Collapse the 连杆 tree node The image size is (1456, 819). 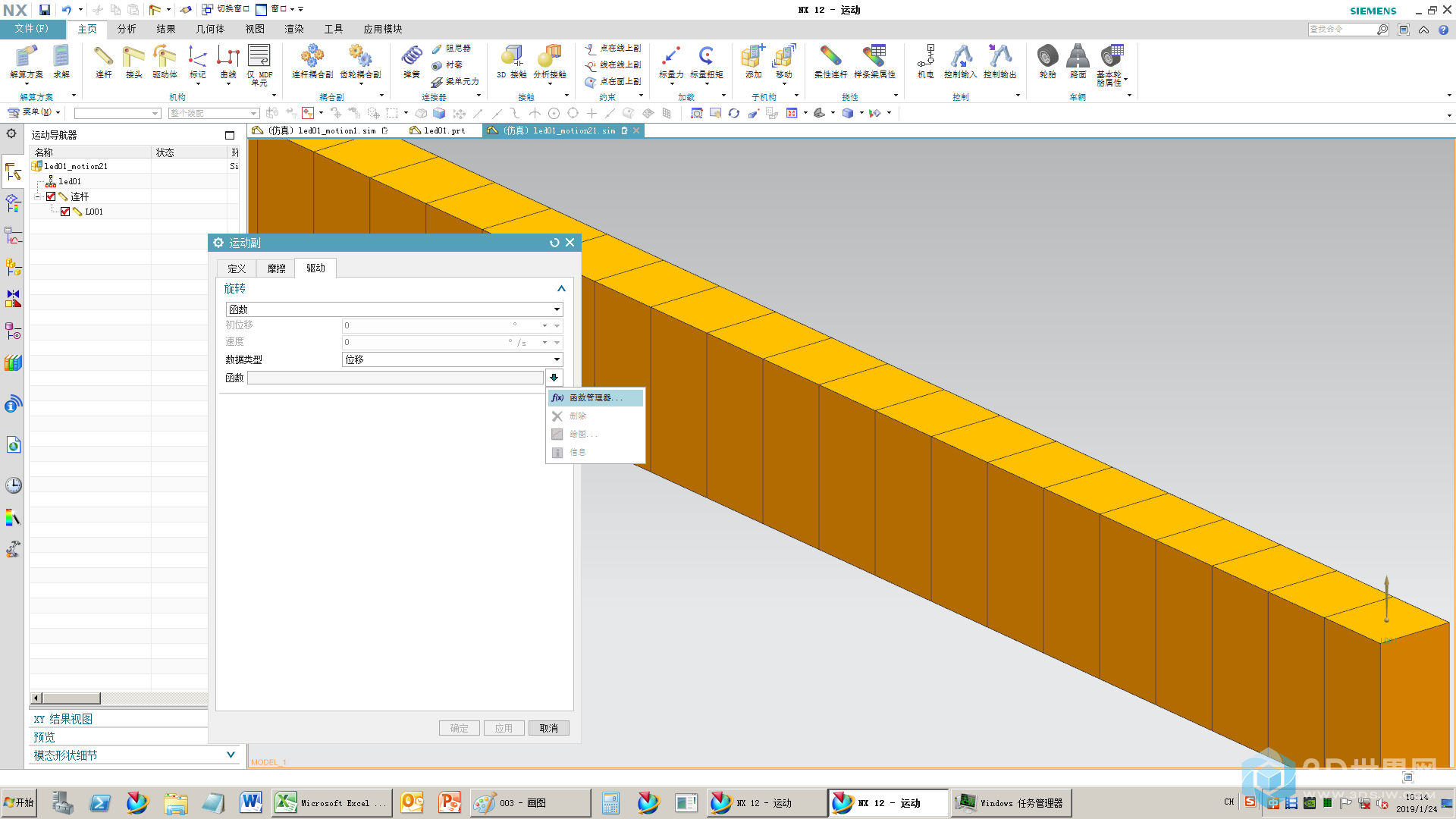coord(37,196)
